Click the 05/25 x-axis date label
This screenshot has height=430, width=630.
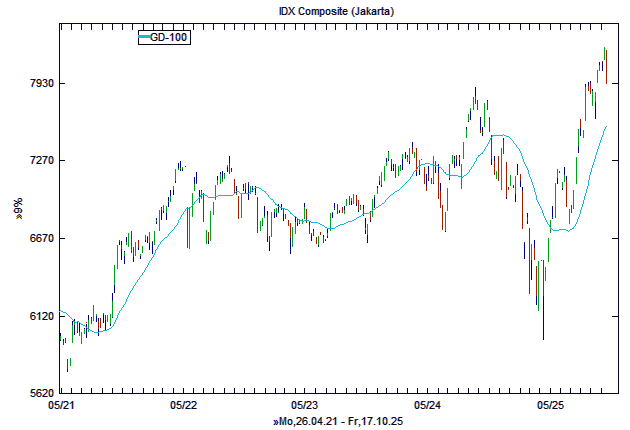(551, 406)
